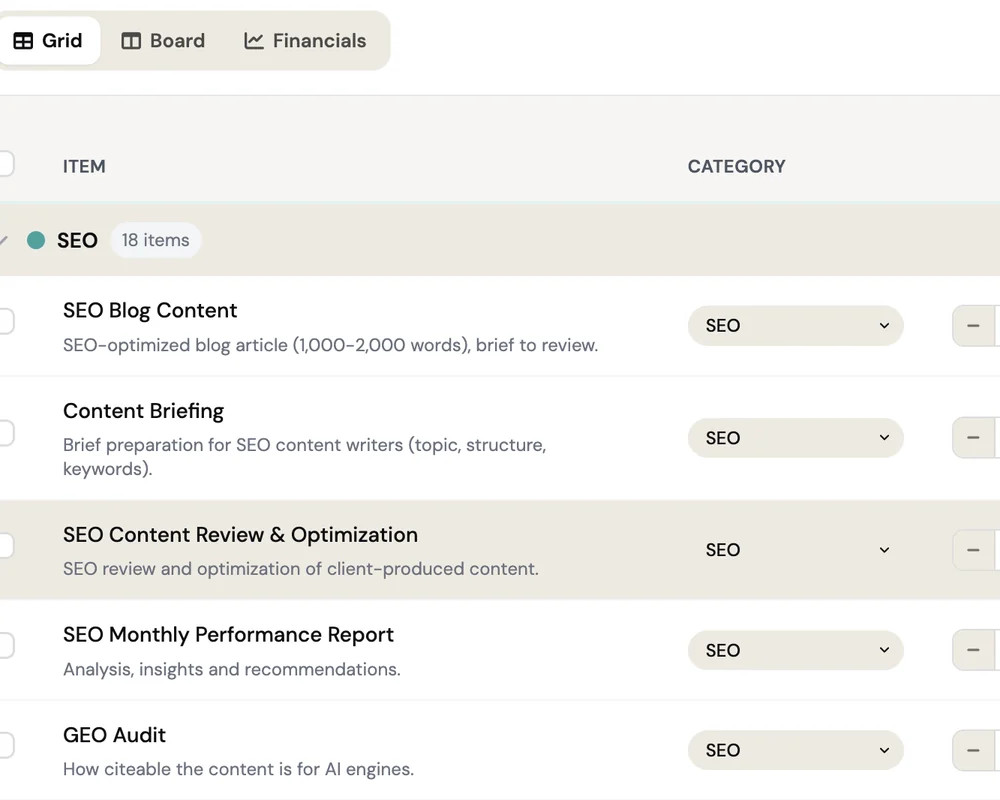
Task: Switch to the Grid view tab
Action: [48, 41]
